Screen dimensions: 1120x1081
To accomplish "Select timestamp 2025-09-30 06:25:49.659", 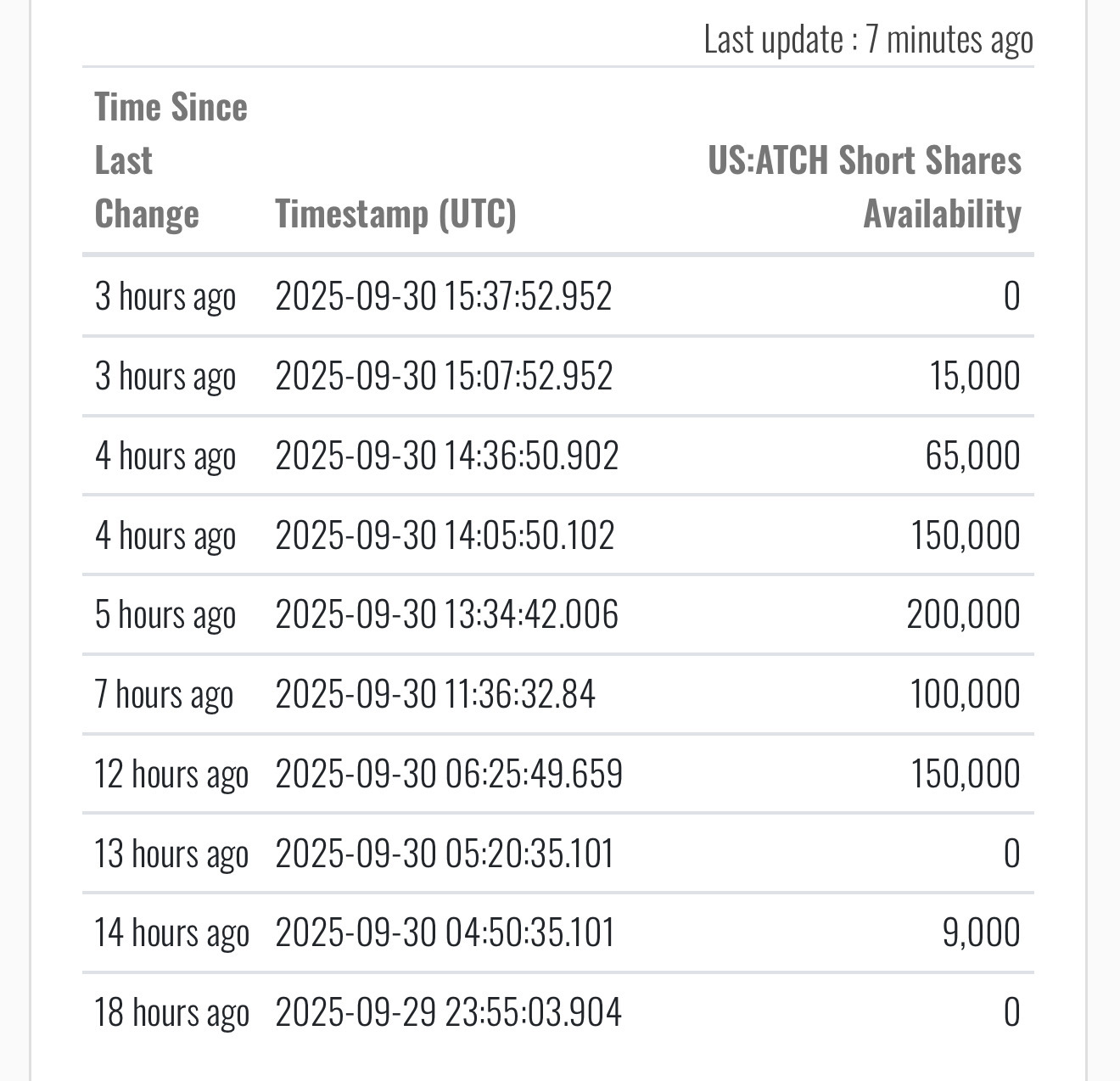I will [x=449, y=774].
